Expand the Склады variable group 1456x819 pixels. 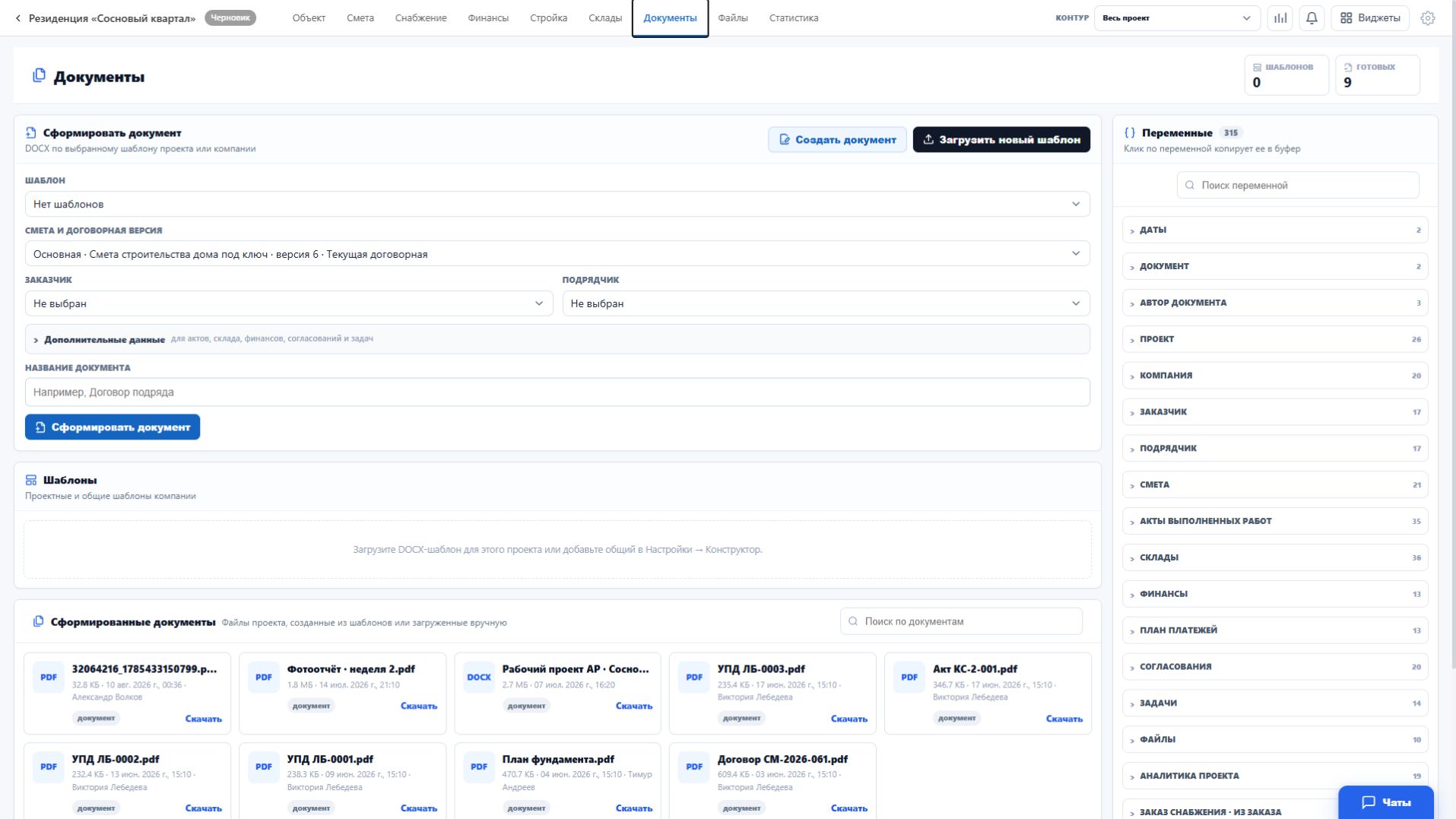(x=1275, y=557)
